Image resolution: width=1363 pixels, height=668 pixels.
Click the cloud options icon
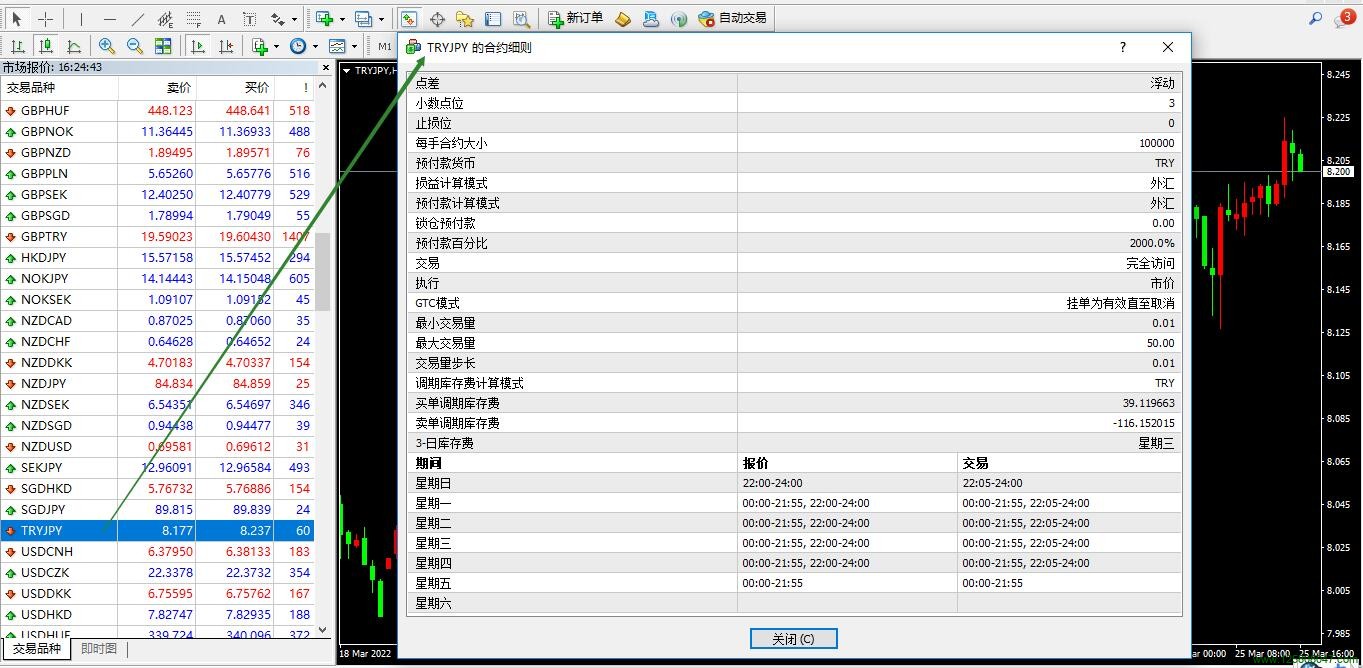pyautogui.click(x=651, y=18)
